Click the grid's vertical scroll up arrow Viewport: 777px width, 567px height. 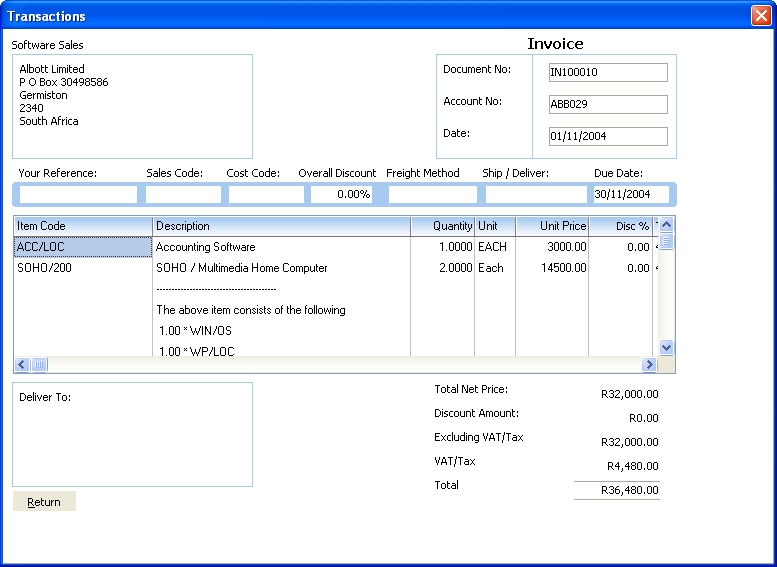tap(666, 225)
